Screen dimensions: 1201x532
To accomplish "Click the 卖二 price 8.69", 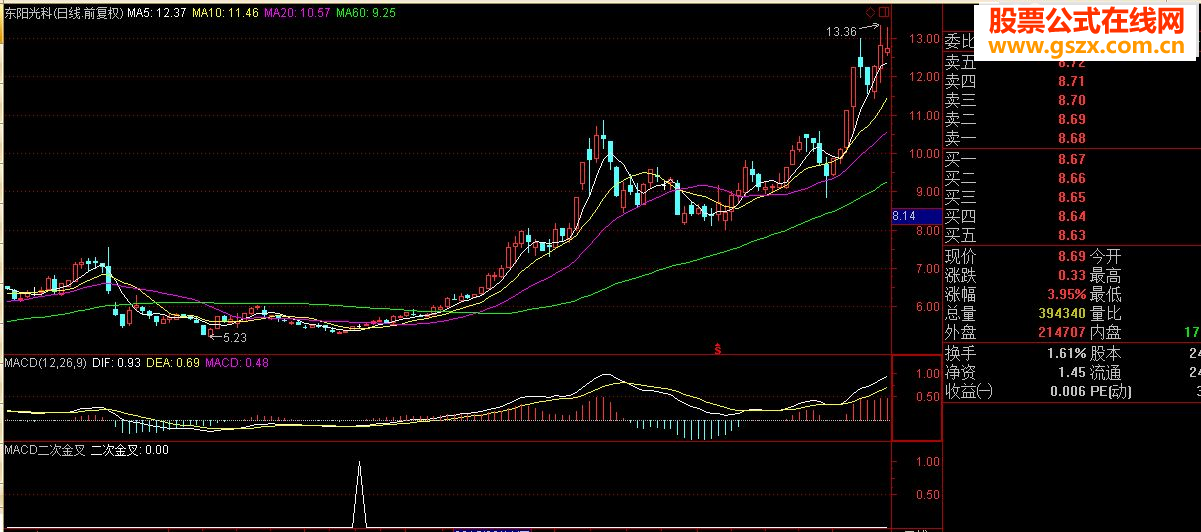I will pyautogui.click(x=1071, y=119).
